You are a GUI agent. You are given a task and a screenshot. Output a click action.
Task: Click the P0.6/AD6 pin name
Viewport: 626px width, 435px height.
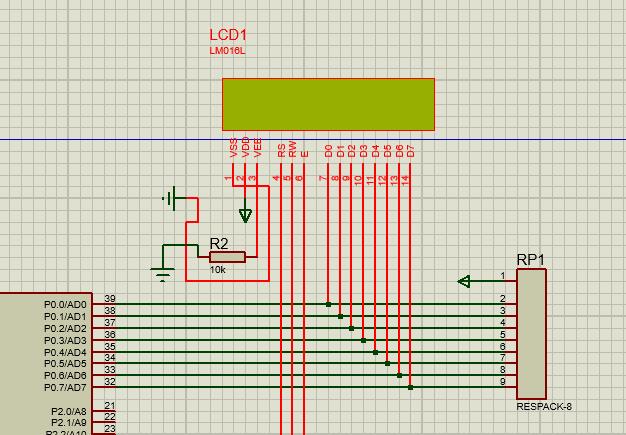pos(65,376)
